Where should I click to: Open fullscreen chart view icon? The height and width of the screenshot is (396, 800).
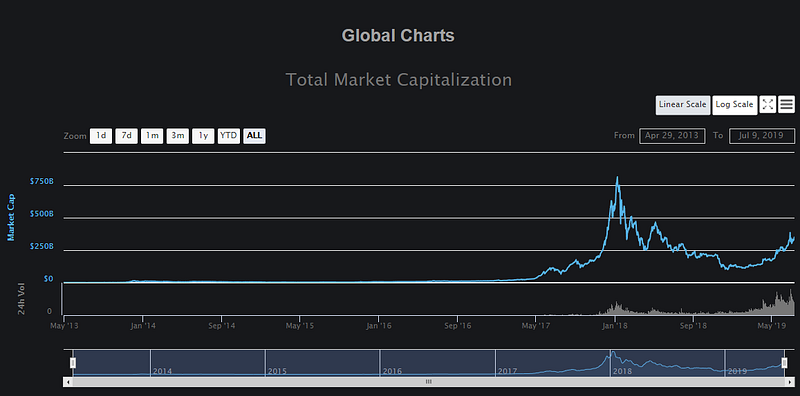767,105
